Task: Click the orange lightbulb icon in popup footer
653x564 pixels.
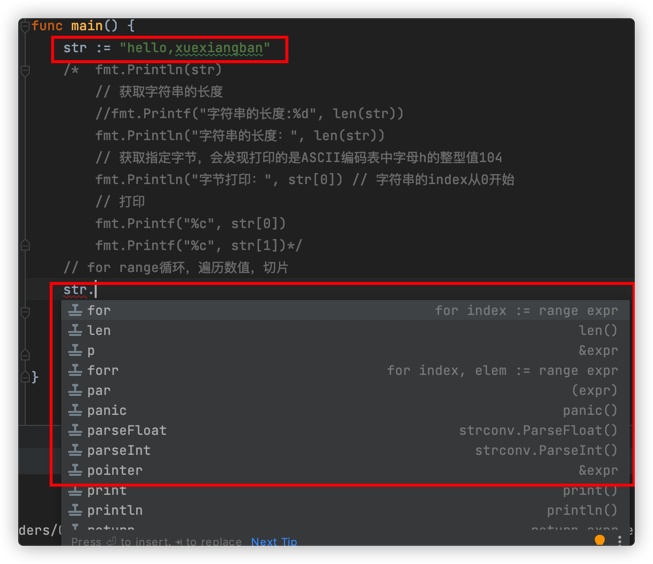Action: [600, 540]
